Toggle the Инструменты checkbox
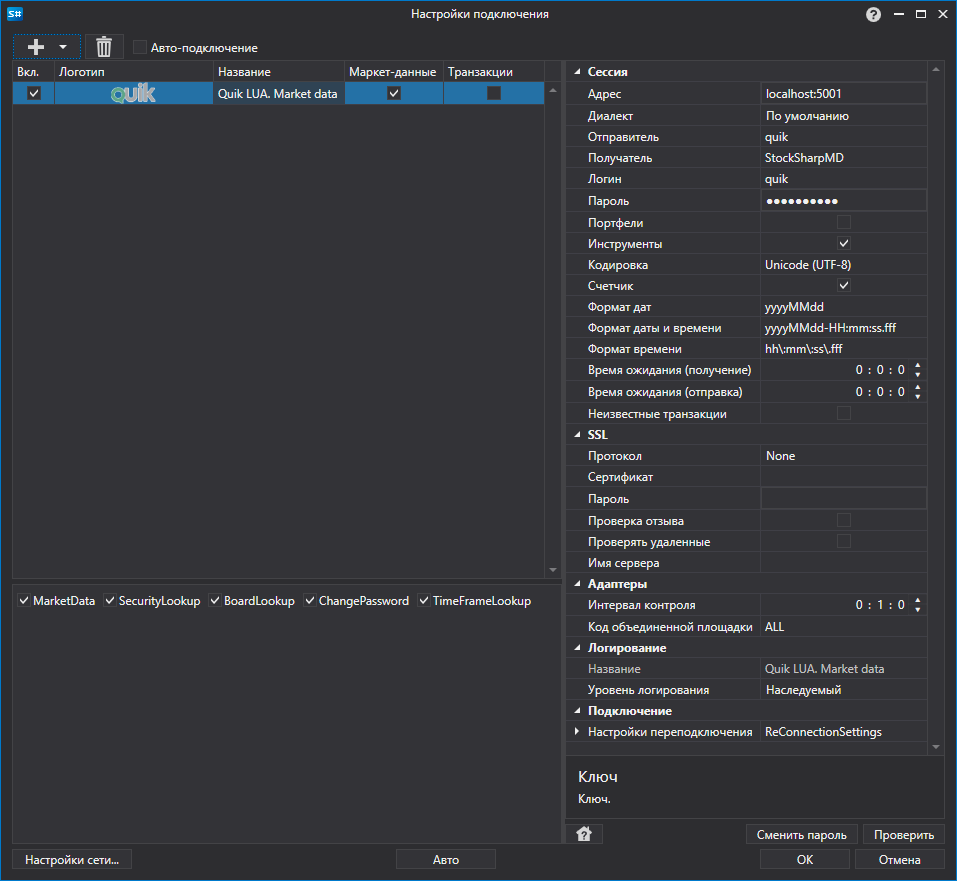Viewport: 957px width, 881px height. [x=844, y=243]
